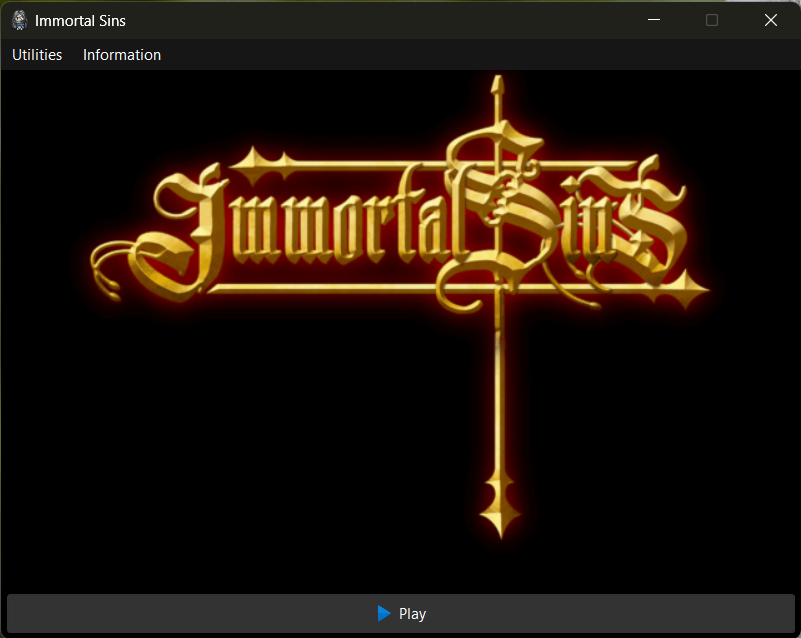The width and height of the screenshot is (801, 638).
Task: Click the golden Immortal Sins logo banner
Action: (x=350, y=225)
